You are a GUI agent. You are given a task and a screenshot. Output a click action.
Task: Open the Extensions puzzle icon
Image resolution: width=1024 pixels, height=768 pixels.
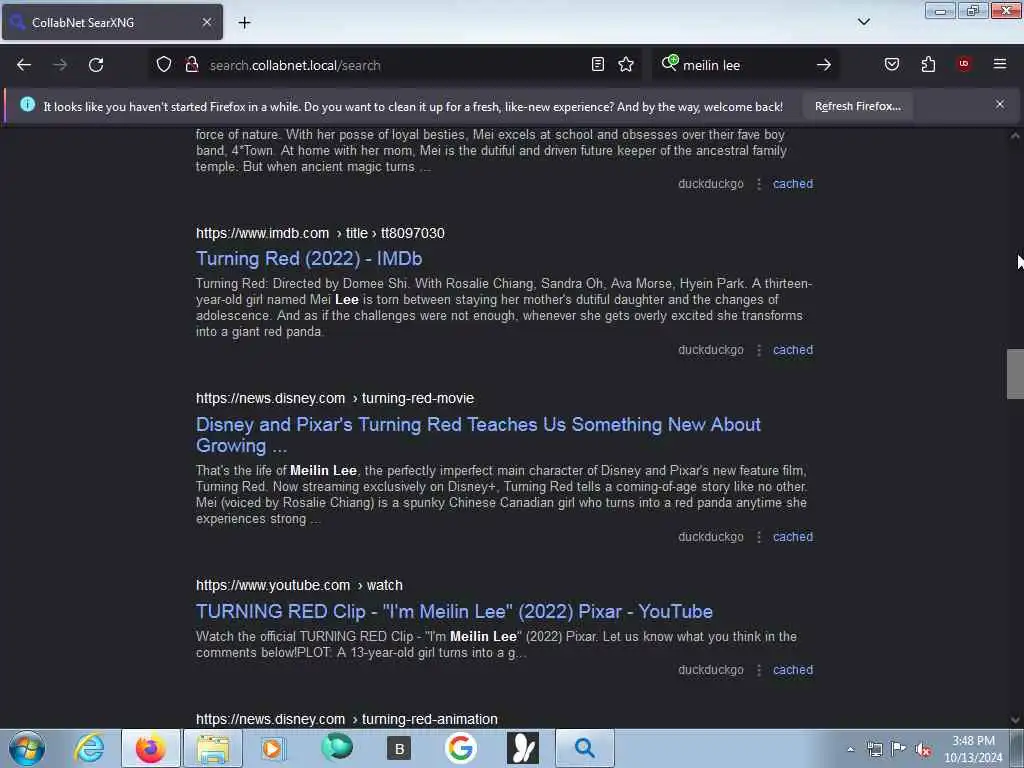click(x=928, y=64)
